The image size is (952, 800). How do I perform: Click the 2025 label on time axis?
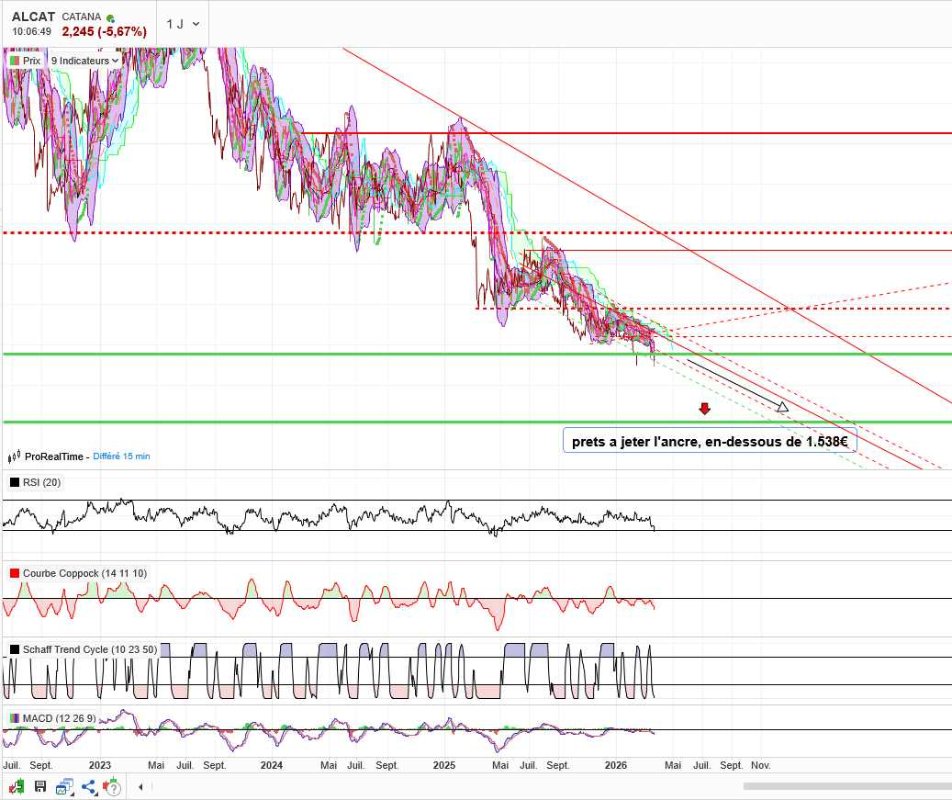444,765
